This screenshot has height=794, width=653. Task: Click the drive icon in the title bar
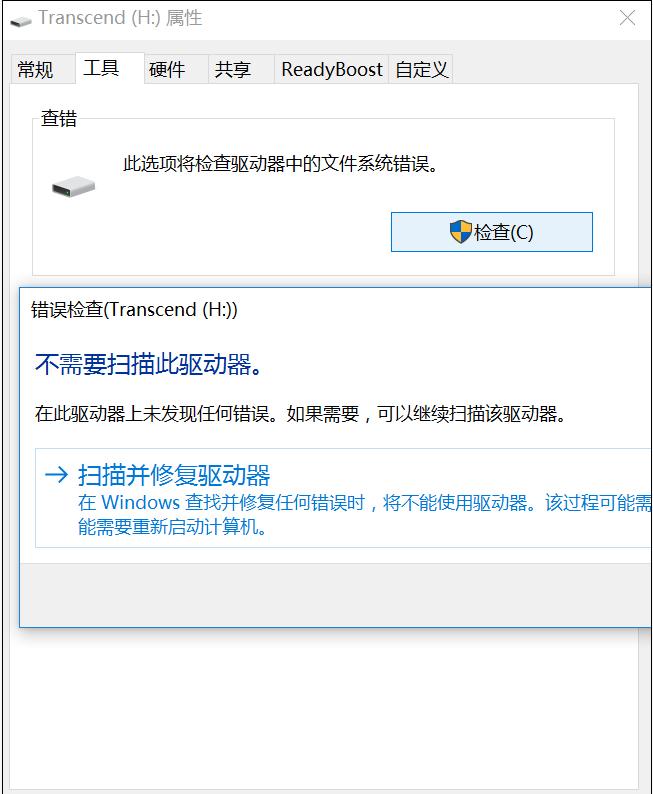[x=21, y=21]
